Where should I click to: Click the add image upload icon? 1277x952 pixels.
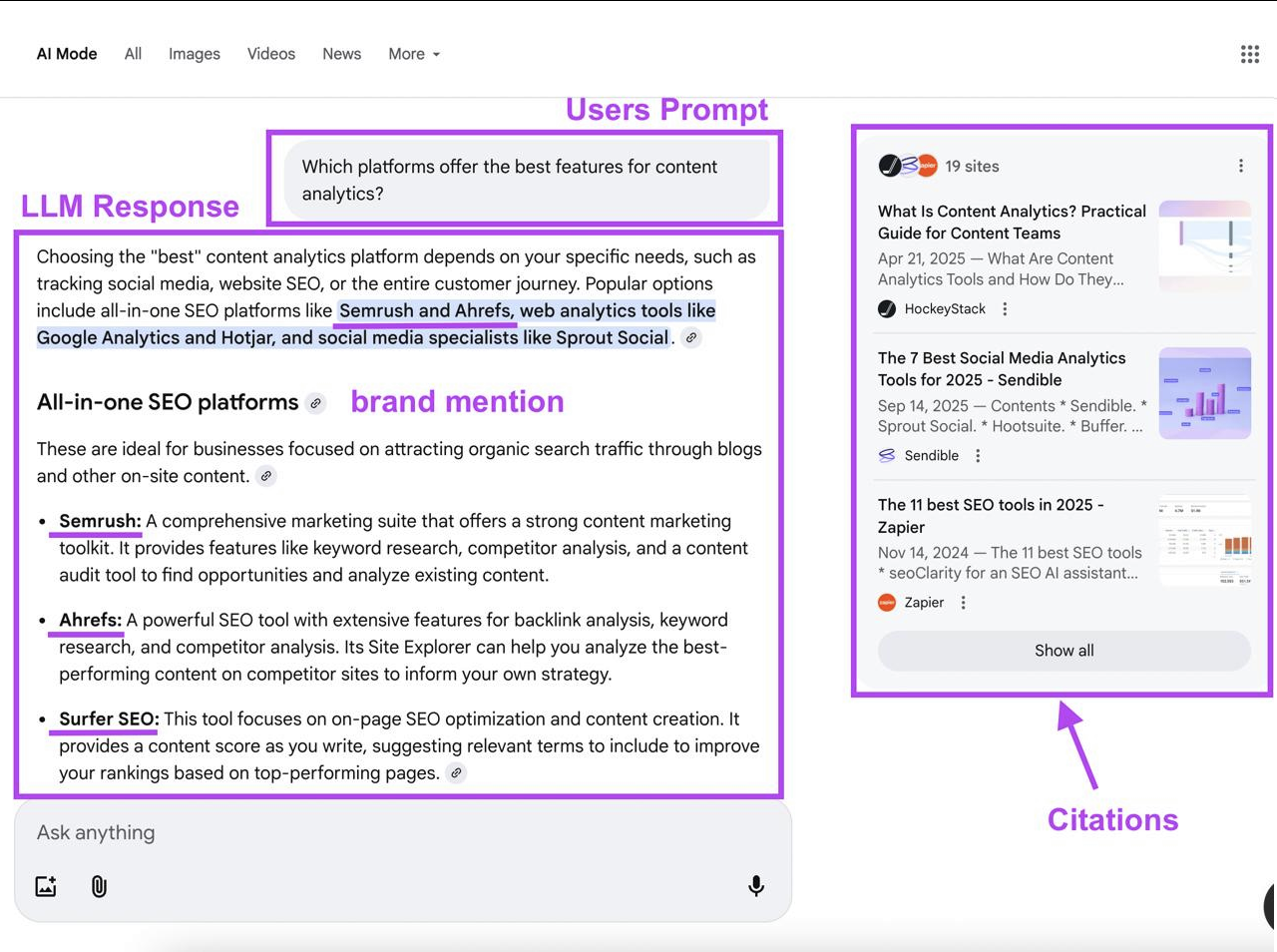pyautogui.click(x=46, y=886)
